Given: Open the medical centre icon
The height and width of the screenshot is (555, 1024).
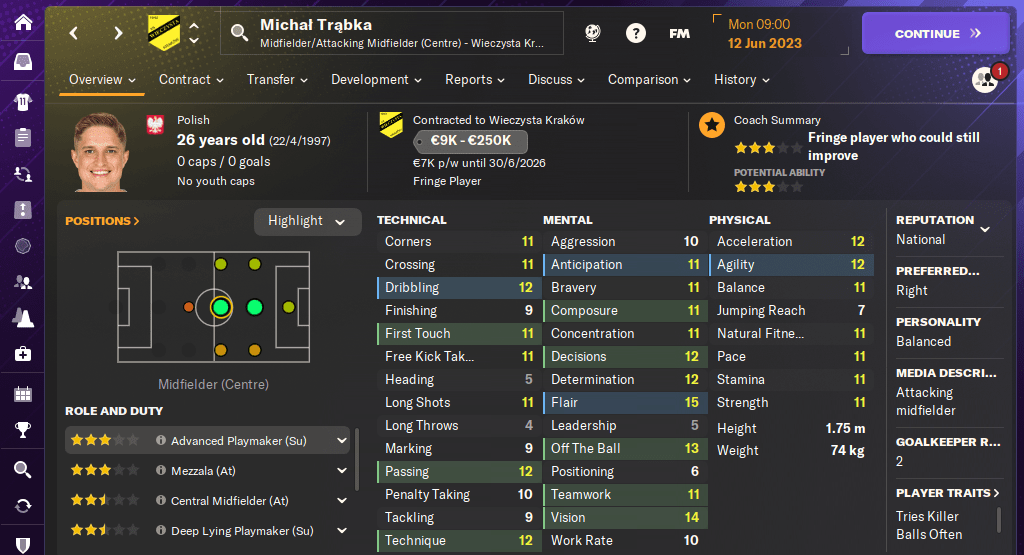Looking at the screenshot, I should 22,354.
